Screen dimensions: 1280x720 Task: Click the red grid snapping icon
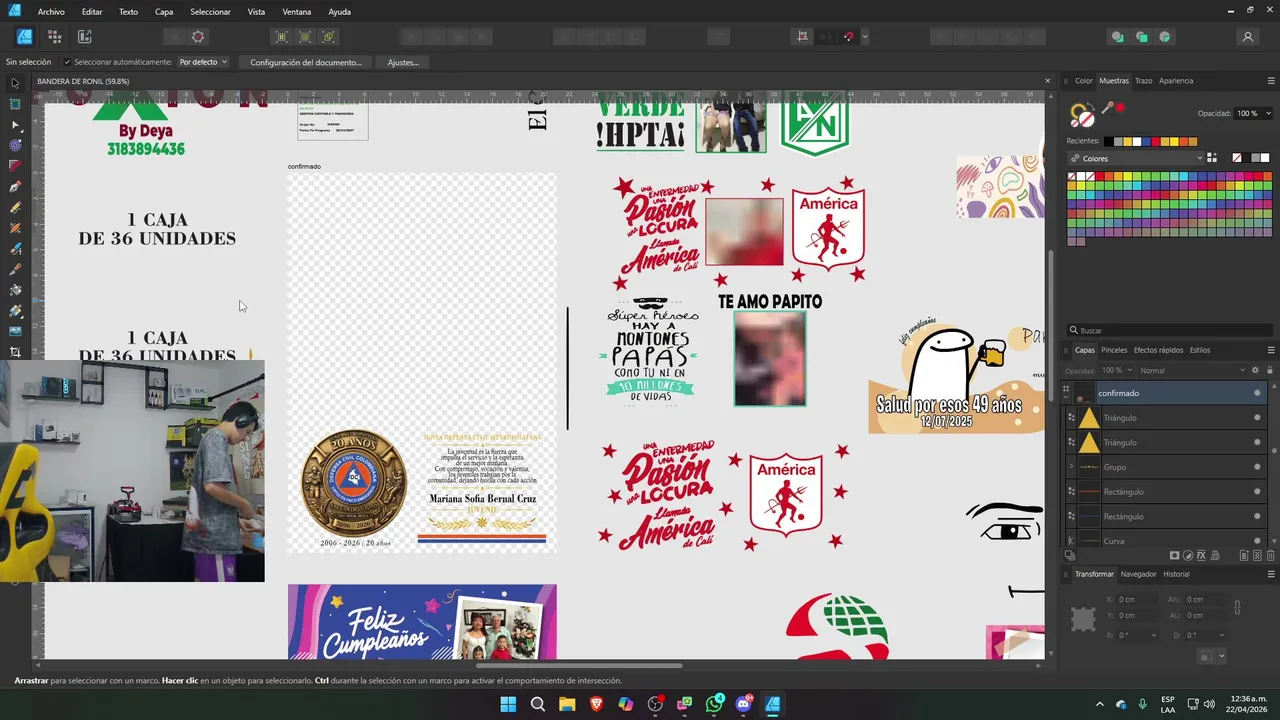pyautogui.click(x=802, y=37)
